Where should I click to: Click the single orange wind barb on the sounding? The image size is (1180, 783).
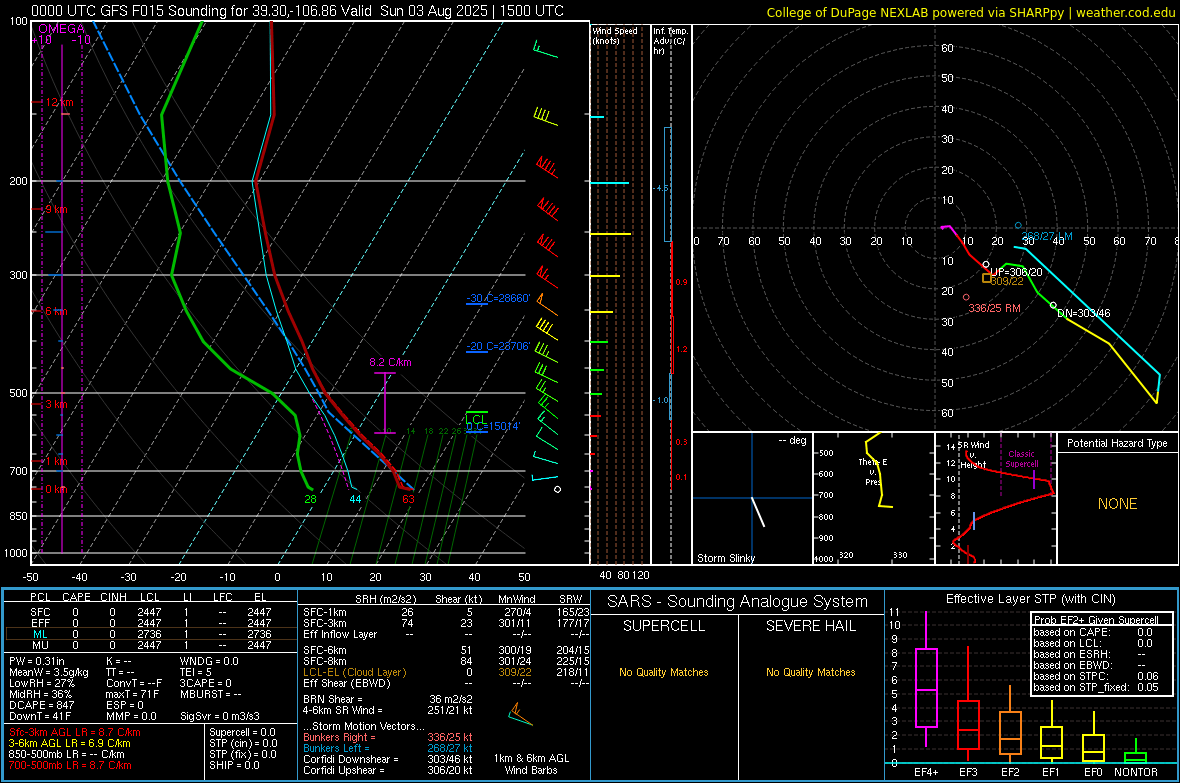[x=546, y=306]
